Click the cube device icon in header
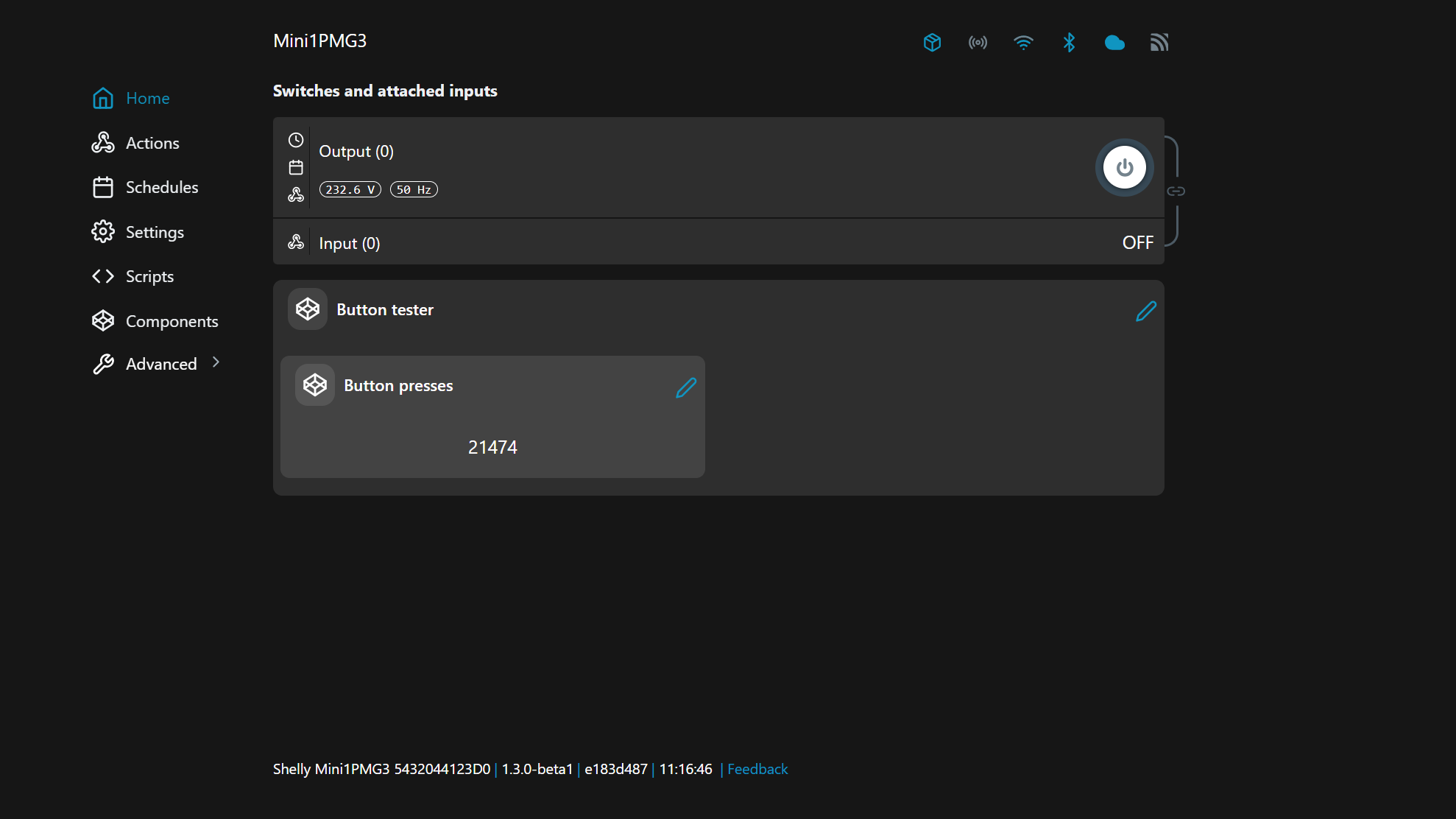1456x819 pixels. 932,43
